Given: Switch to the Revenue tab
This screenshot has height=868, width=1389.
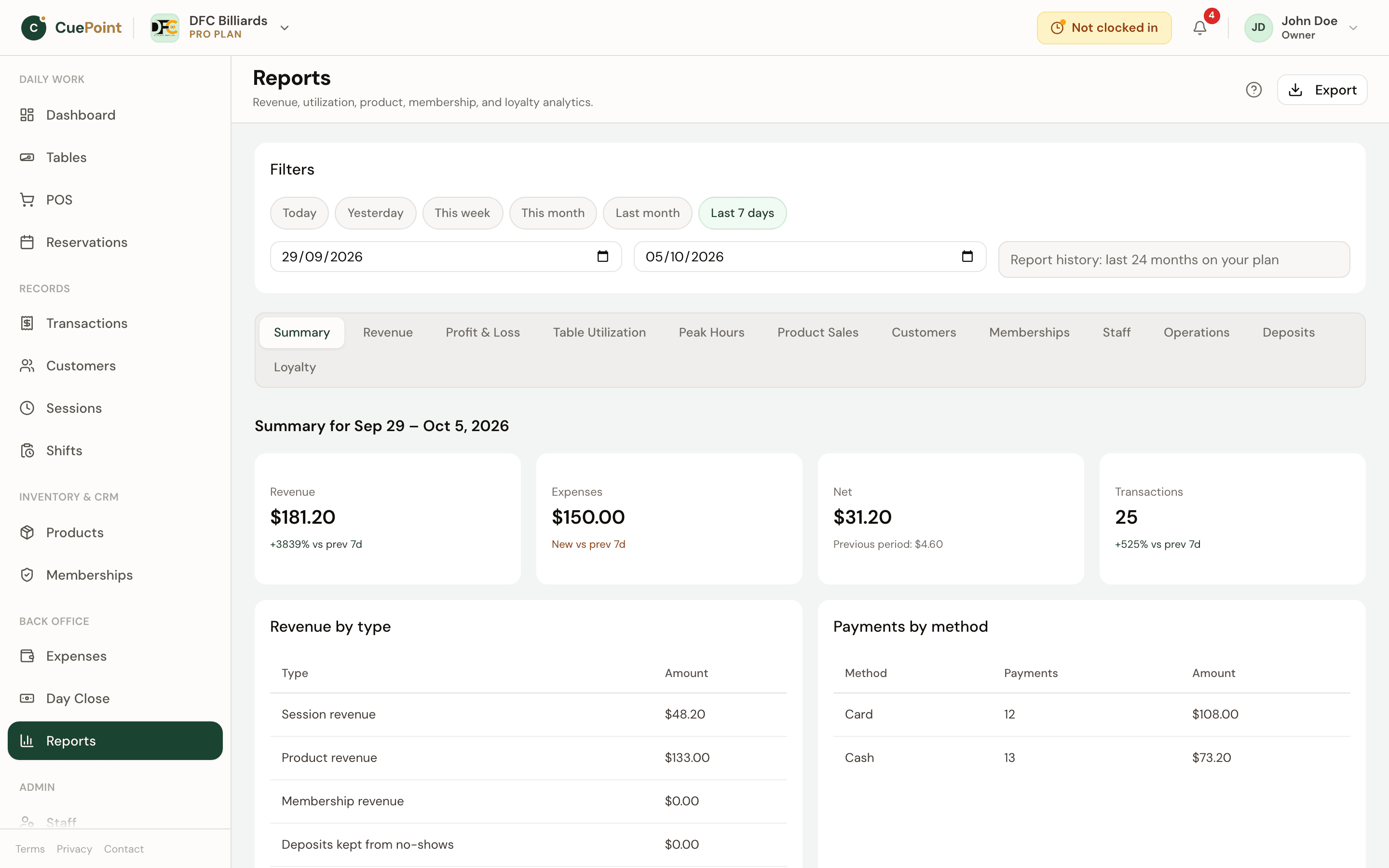Looking at the screenshot, I should pos(388,332).
